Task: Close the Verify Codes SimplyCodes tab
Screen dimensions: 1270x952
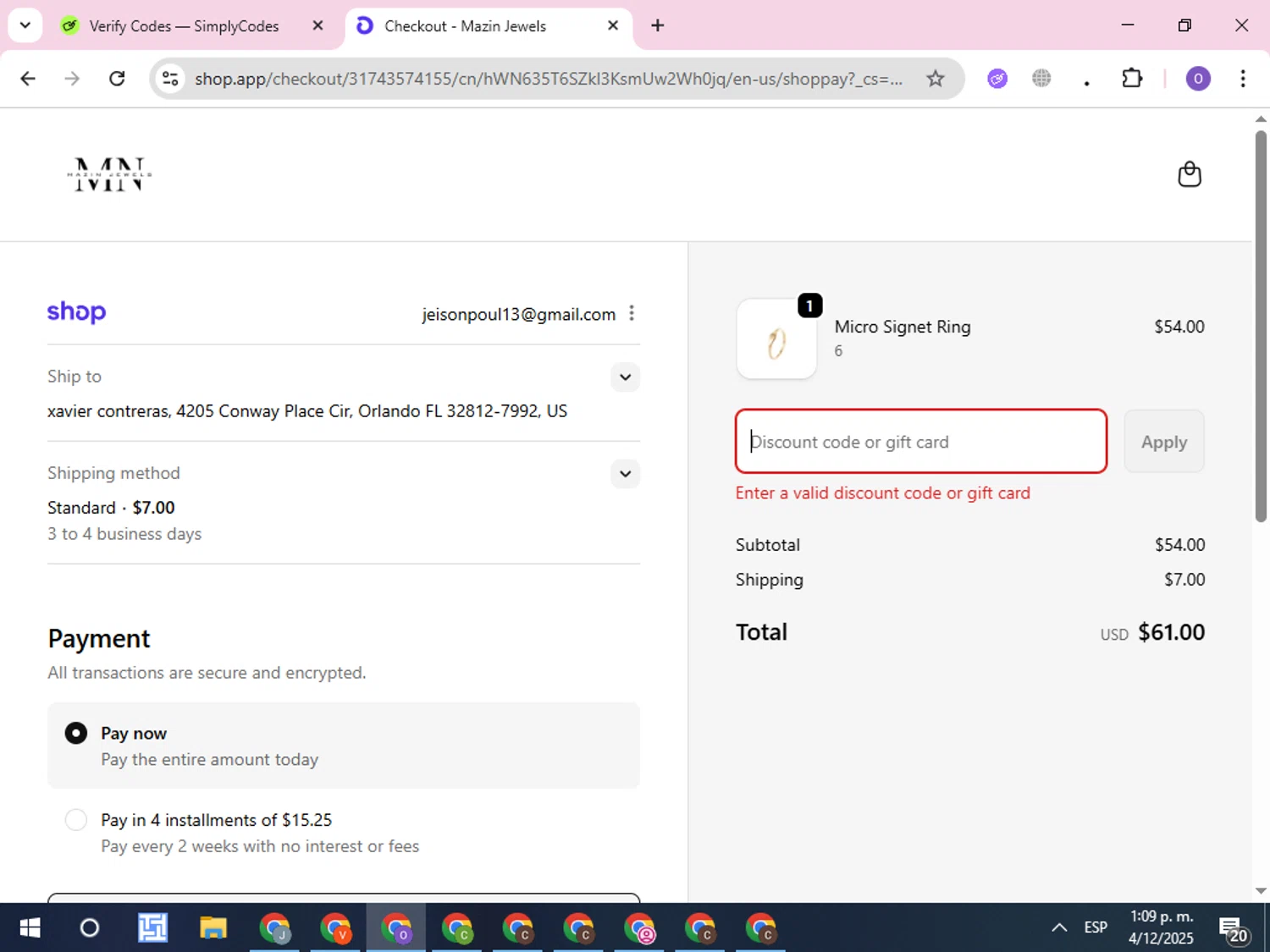Action: tap(317, 25)
